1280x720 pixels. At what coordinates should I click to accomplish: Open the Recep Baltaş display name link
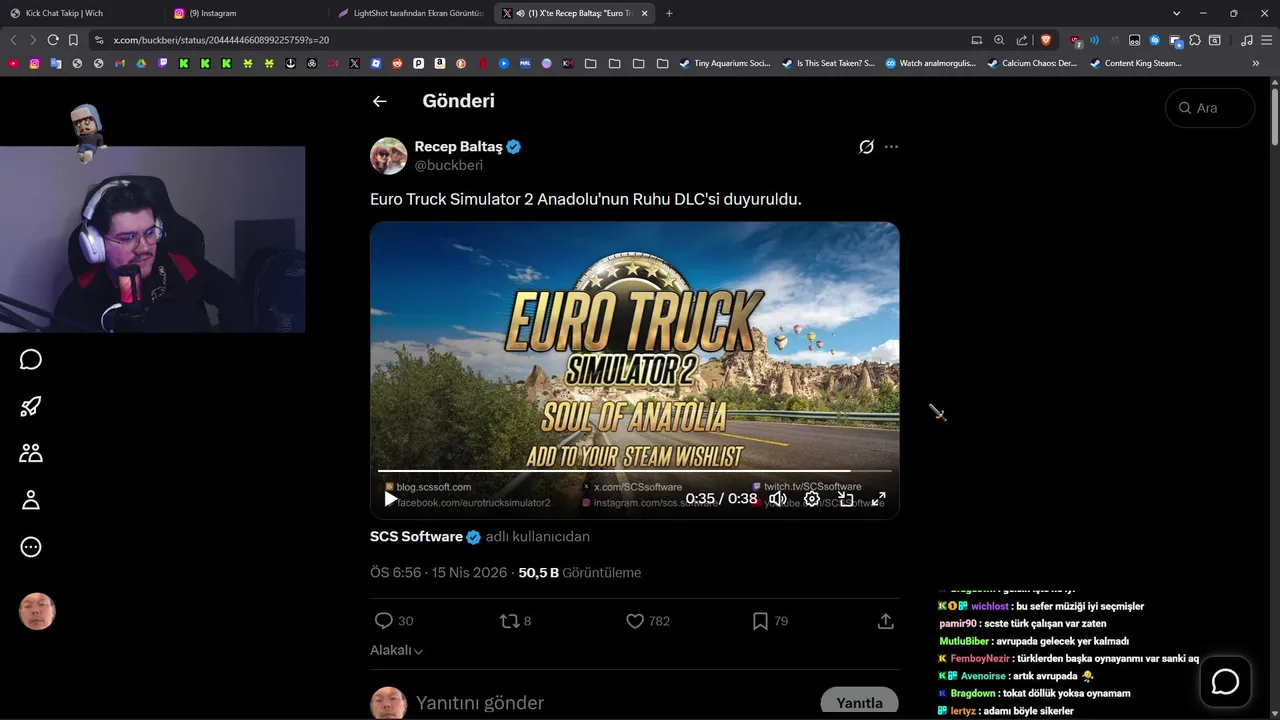point(458,147)
